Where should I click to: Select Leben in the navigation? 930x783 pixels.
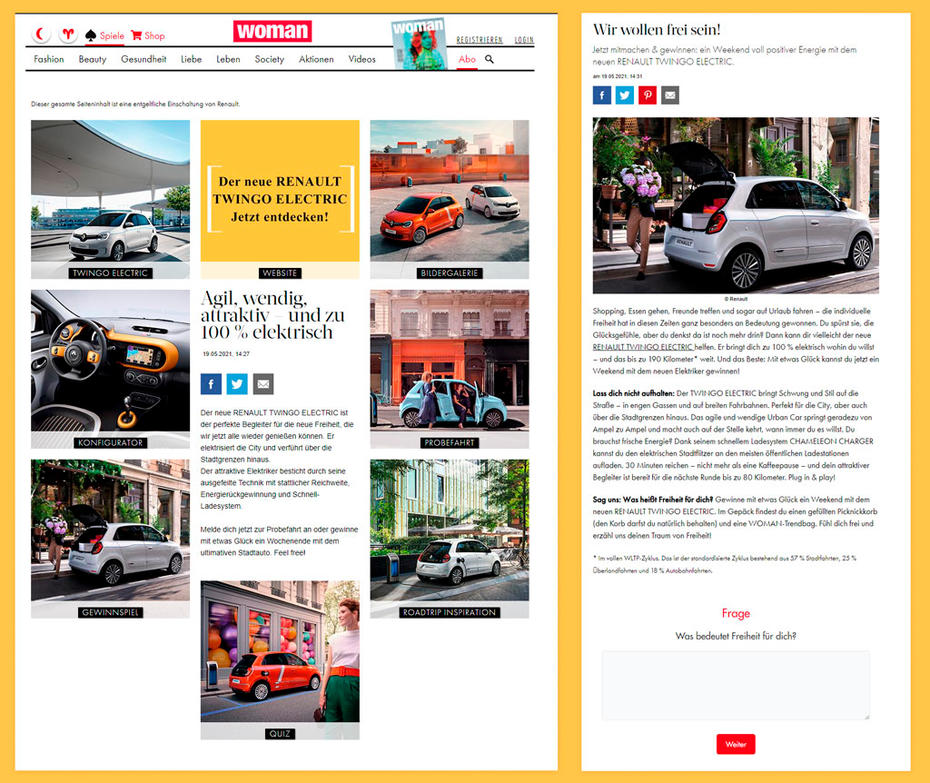(228, 59)
